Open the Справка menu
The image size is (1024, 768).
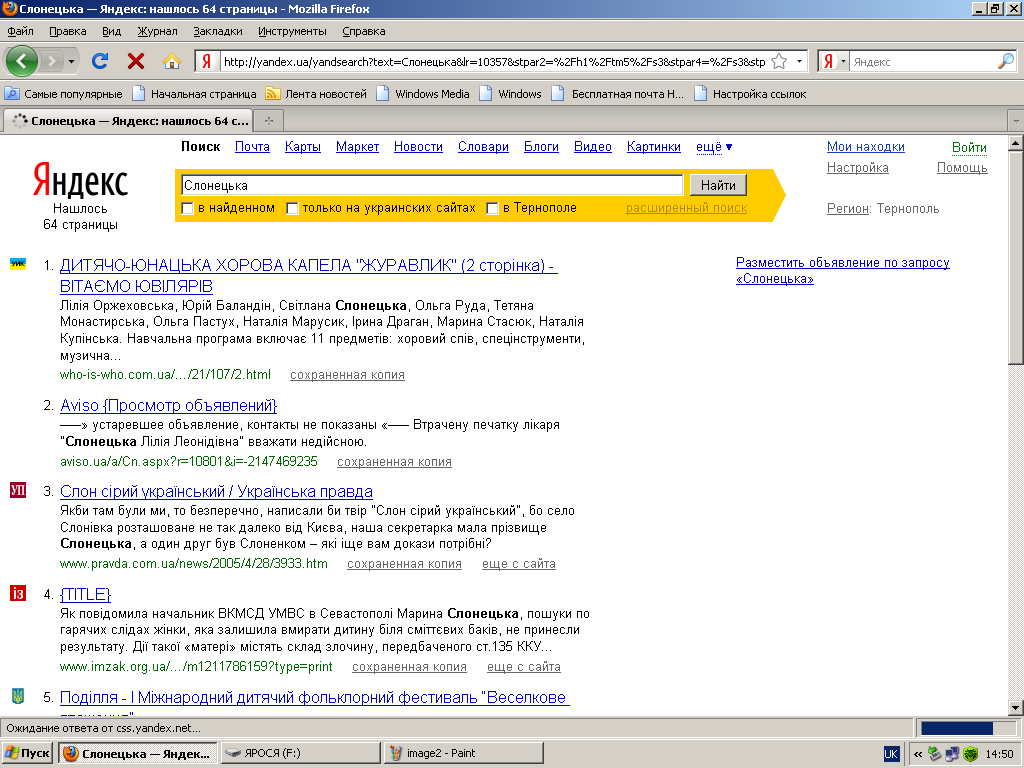point(364,31)
